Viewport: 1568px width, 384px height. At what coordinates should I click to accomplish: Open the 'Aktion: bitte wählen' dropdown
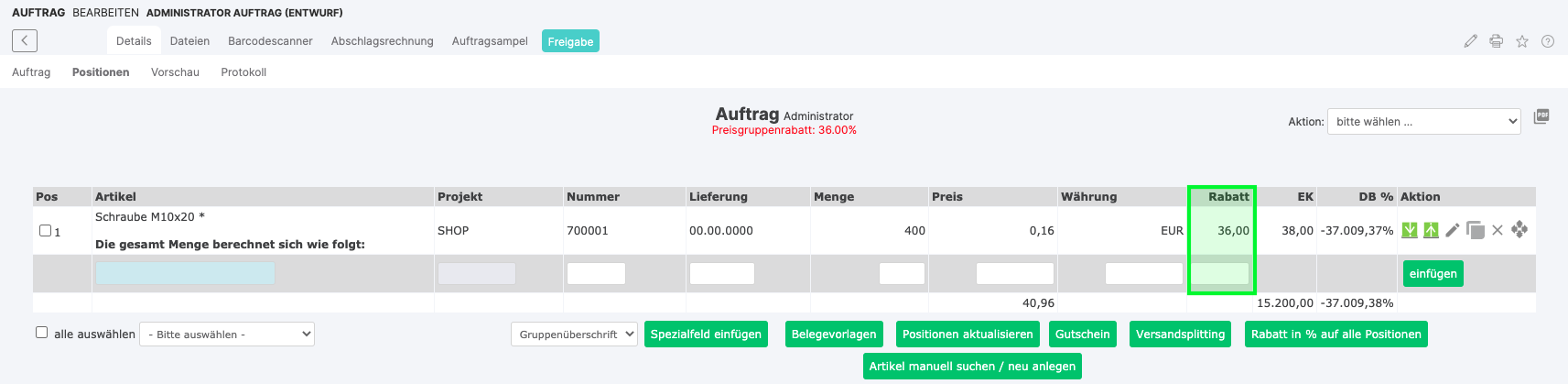[x=1423, y=121]
